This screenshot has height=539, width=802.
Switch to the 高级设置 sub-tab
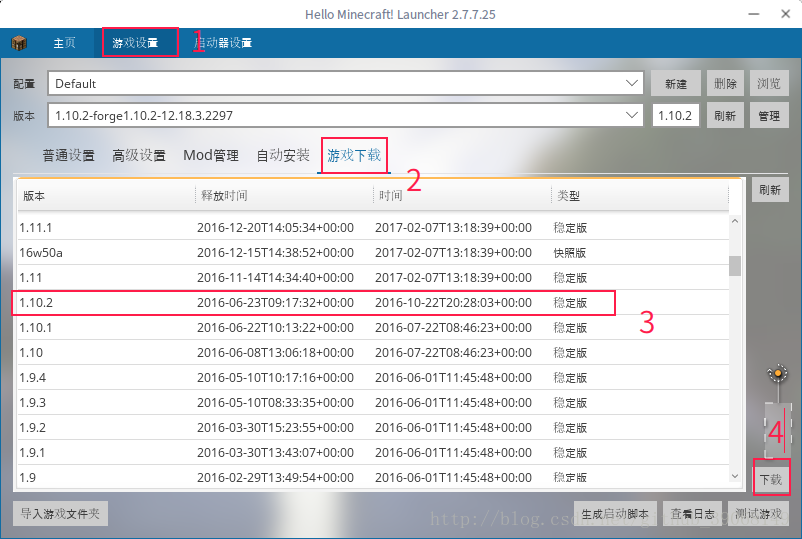139,155
